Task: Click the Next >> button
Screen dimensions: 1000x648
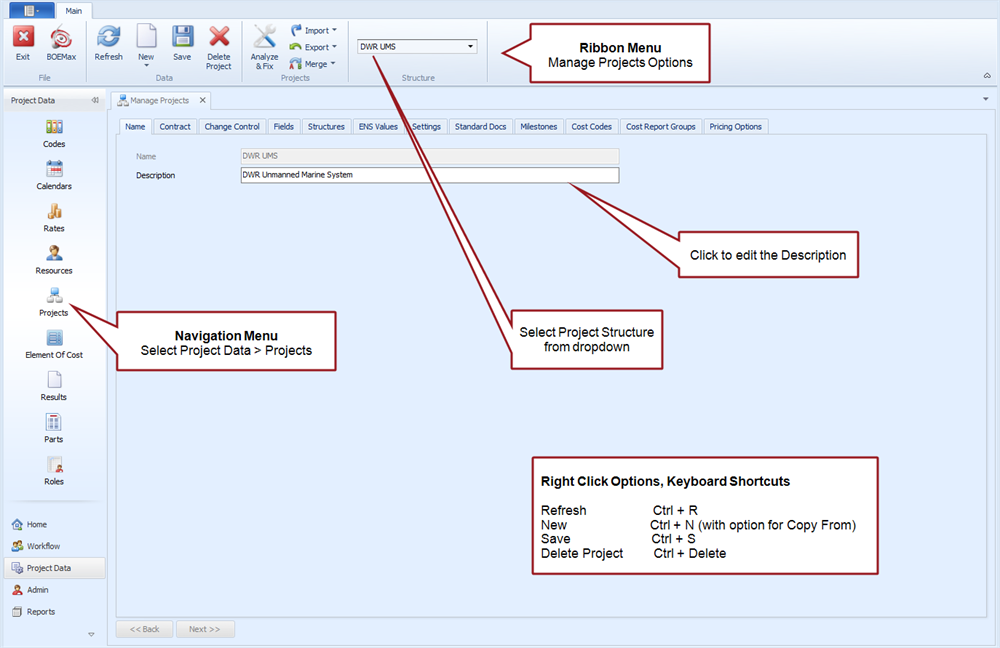Action: point(205,629)
